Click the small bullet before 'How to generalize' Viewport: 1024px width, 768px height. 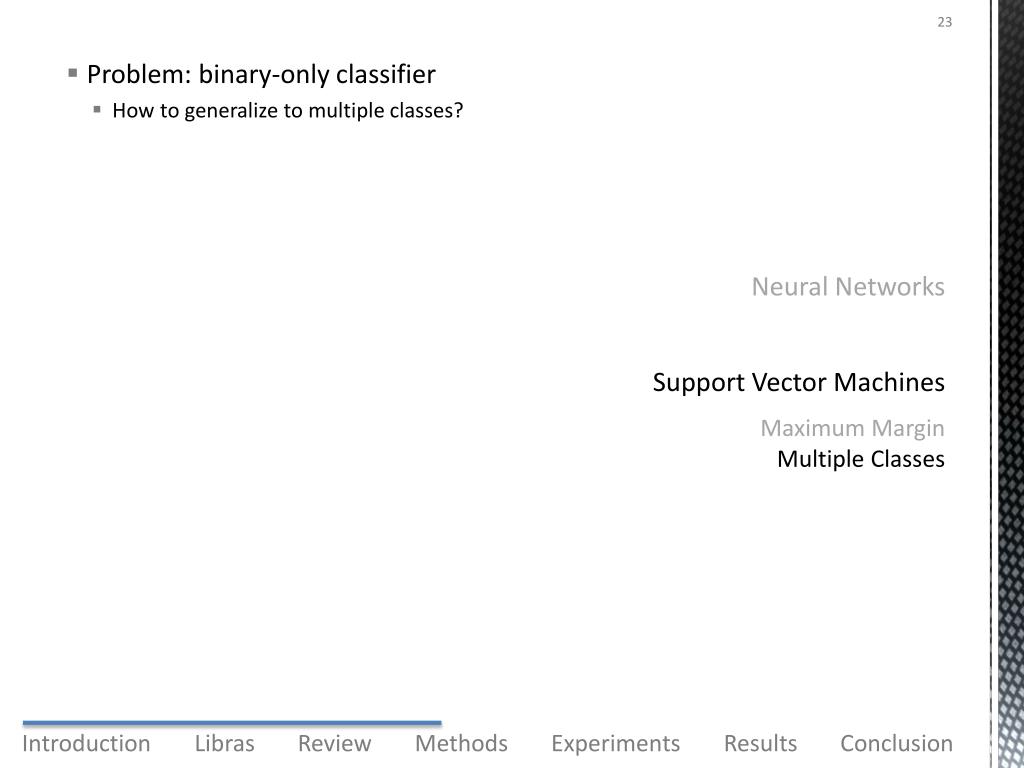98,110
